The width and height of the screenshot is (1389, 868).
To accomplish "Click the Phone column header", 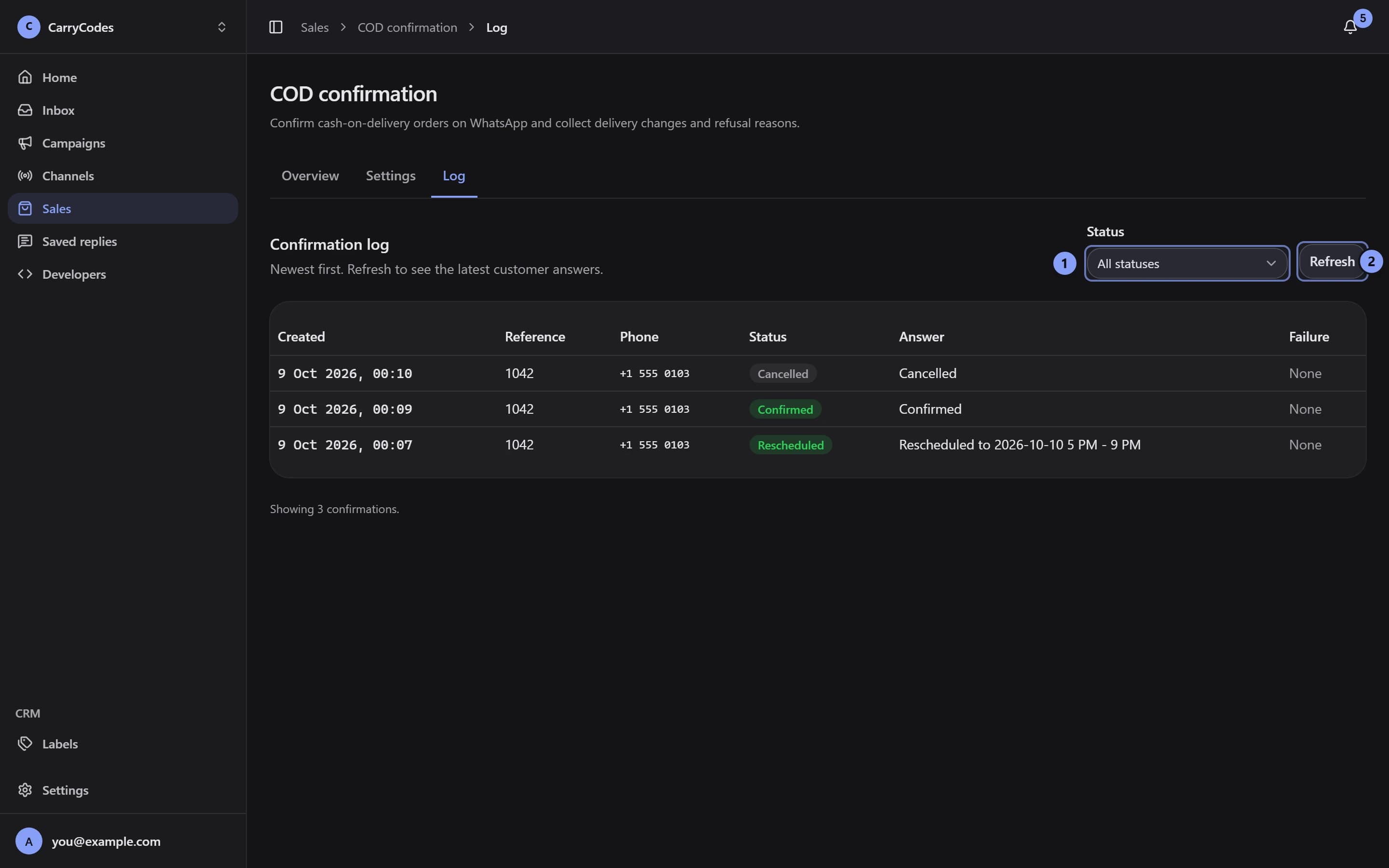I will 639,337.
